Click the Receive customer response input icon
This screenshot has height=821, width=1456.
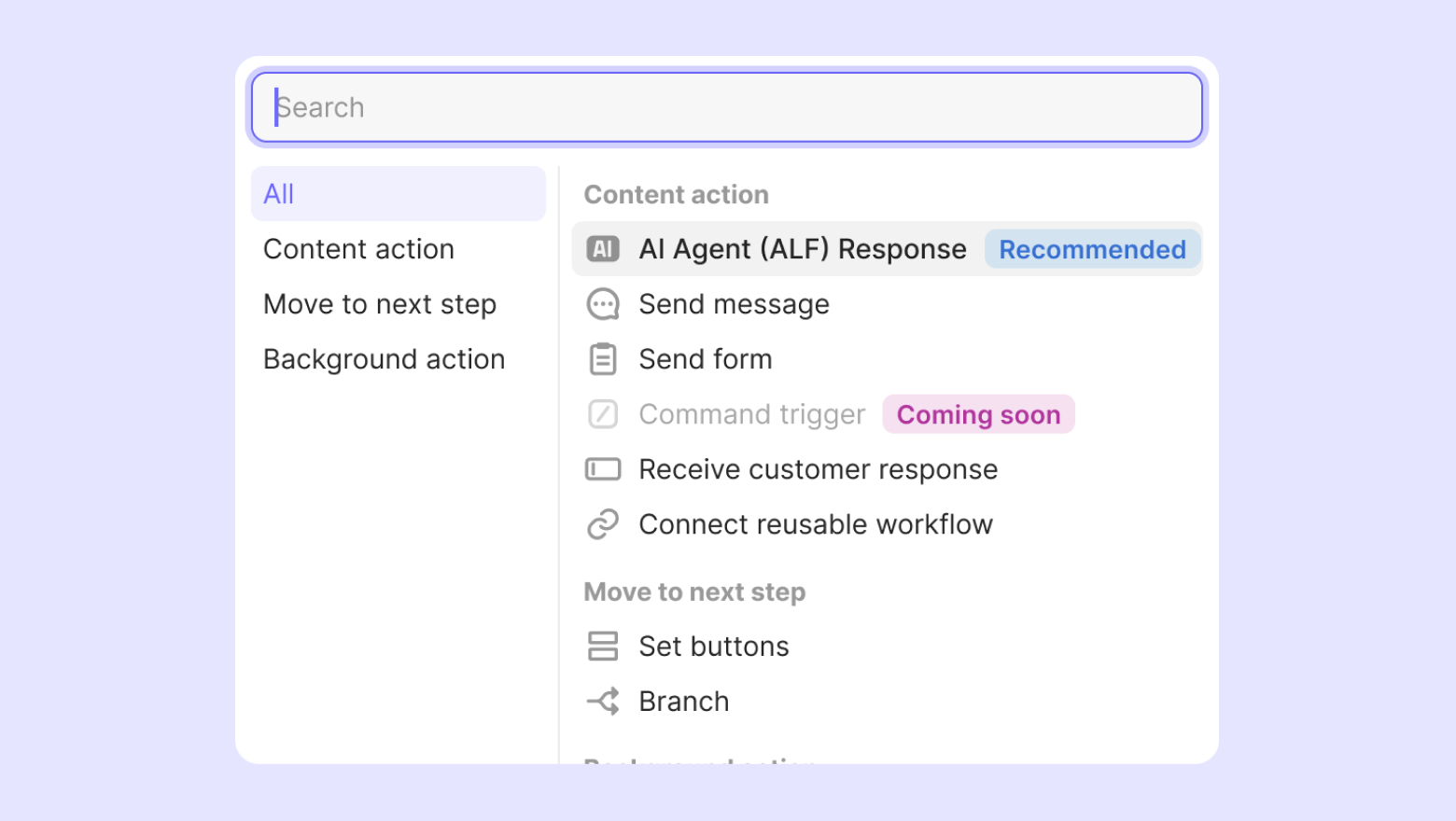[603, 469]
